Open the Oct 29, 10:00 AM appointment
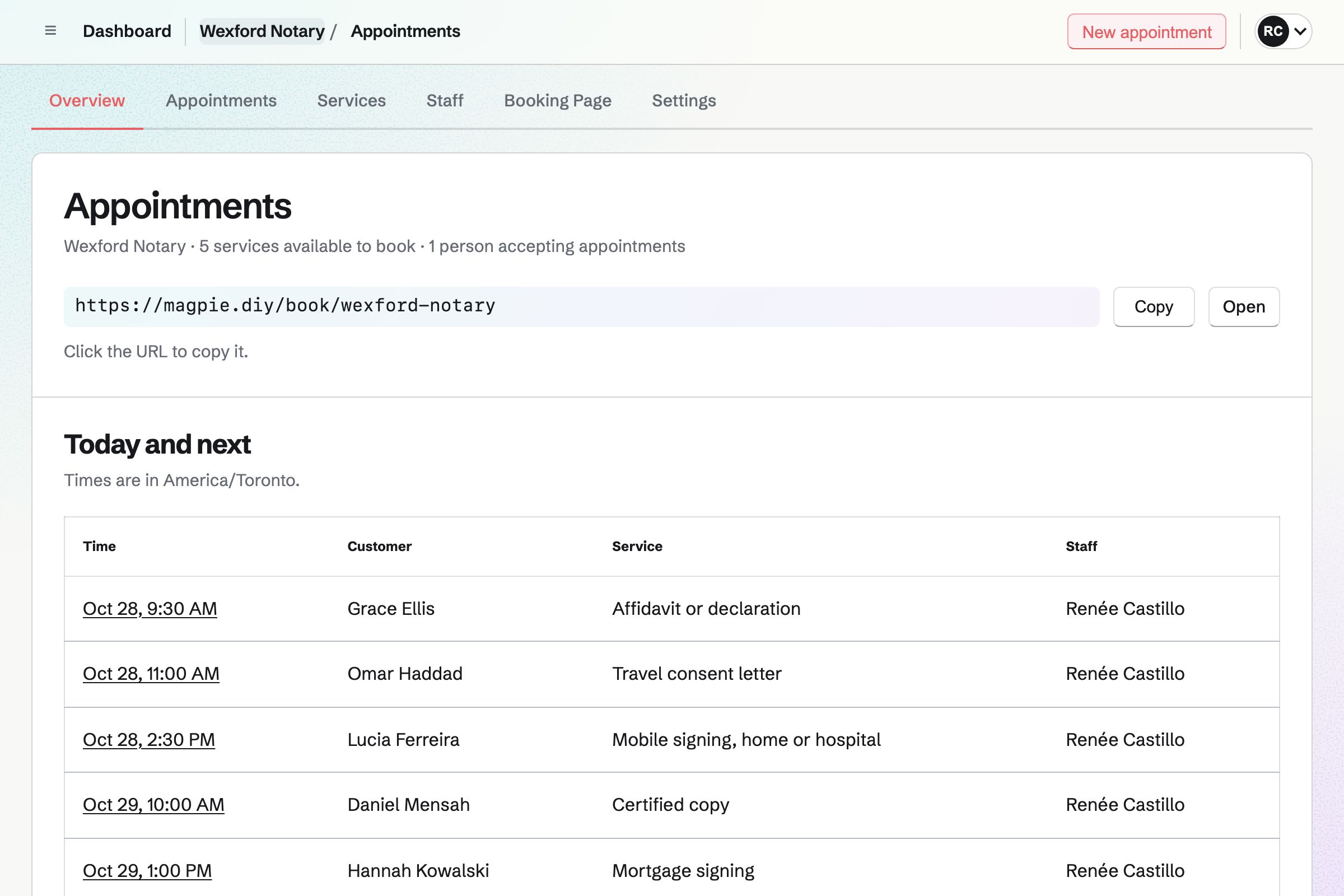 coord(153,805)
